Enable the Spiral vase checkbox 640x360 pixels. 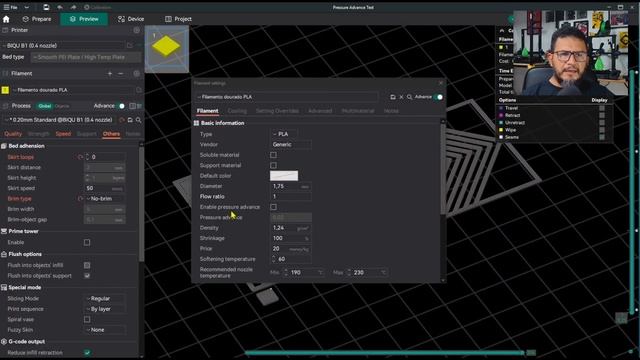click(87, 319)
